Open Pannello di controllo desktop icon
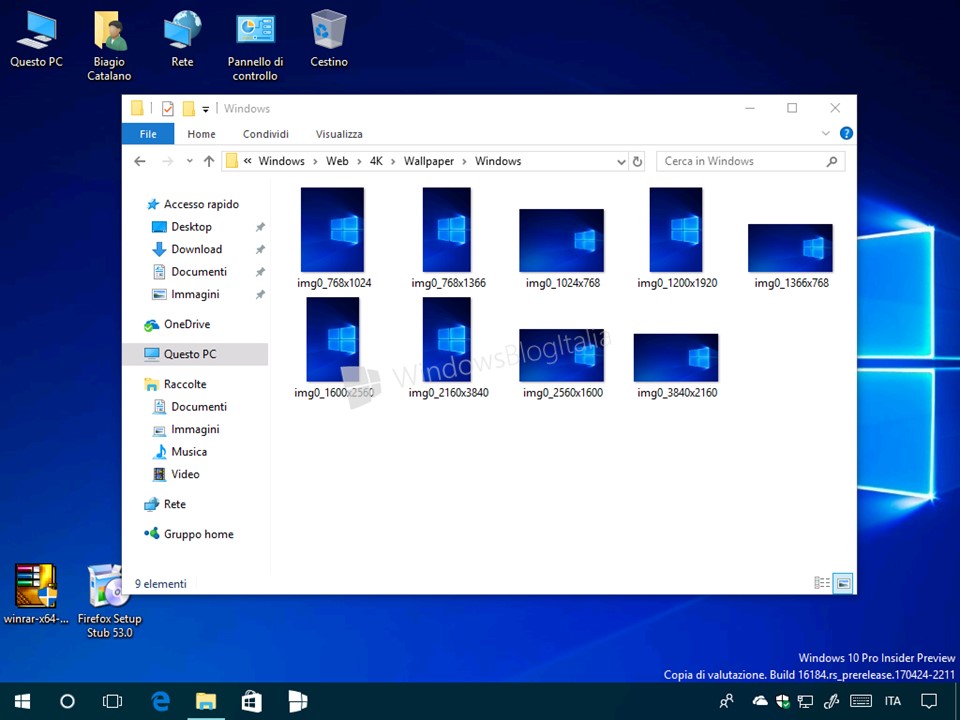This screenshot has width=960, height=720. 255,45
